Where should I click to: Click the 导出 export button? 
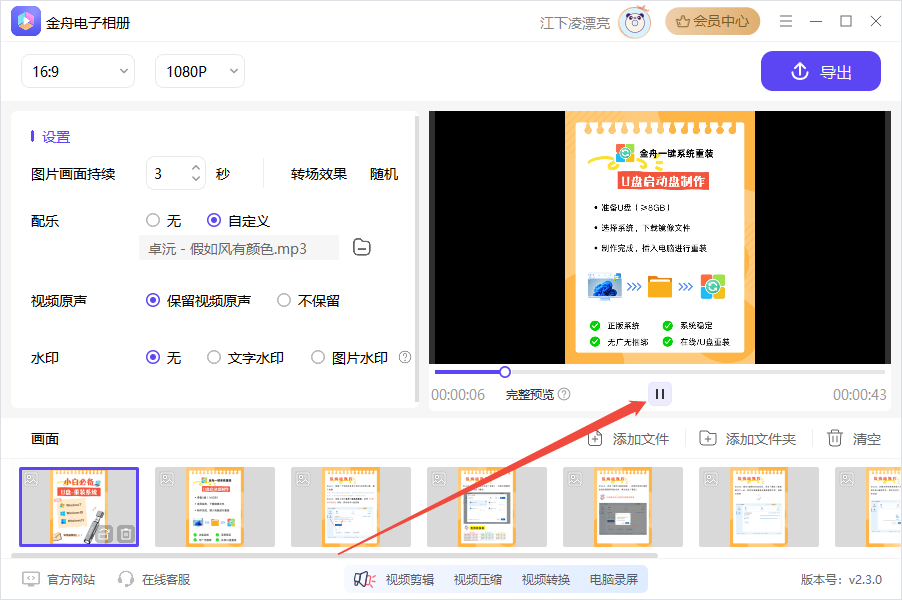[x=820, y=71]
